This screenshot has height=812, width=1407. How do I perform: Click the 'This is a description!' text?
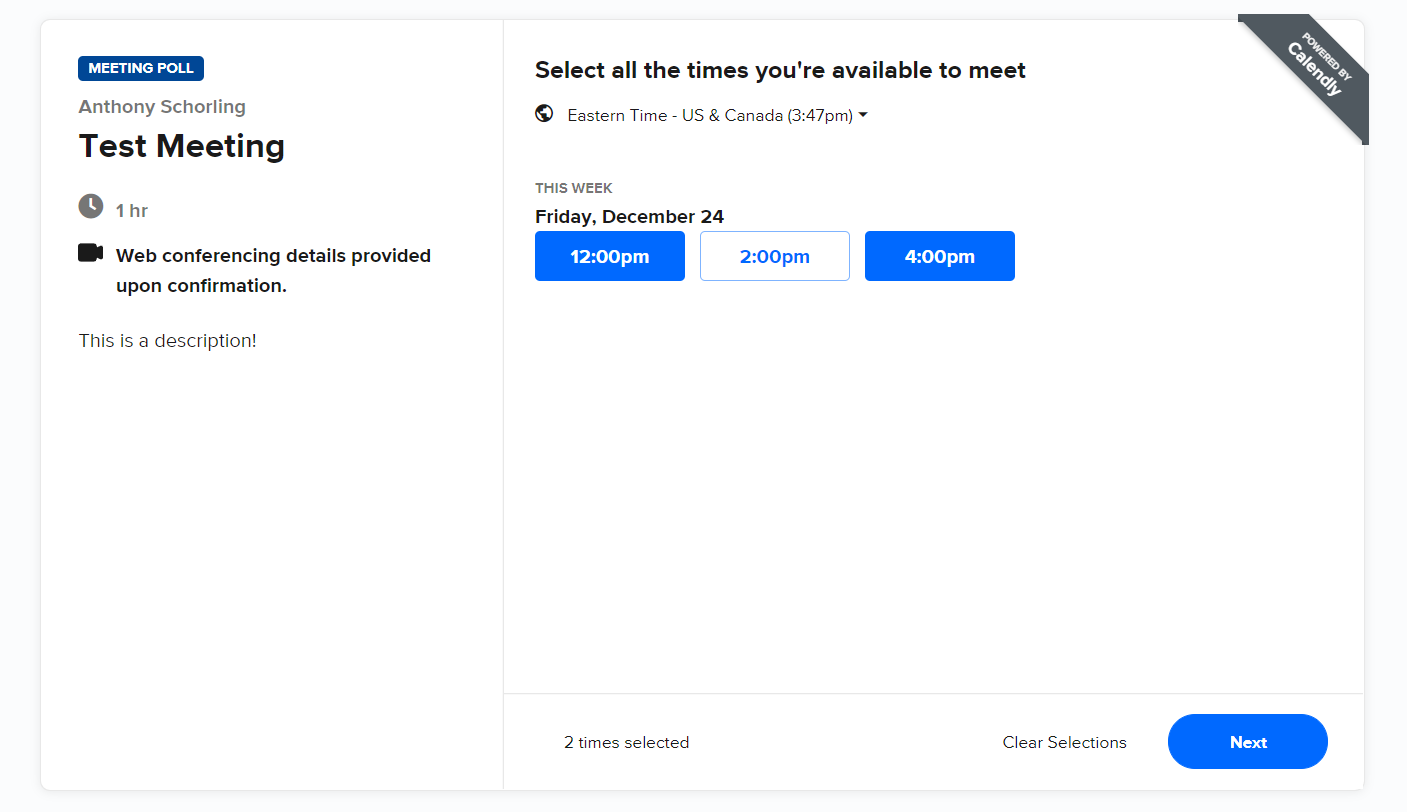point(168,341)
